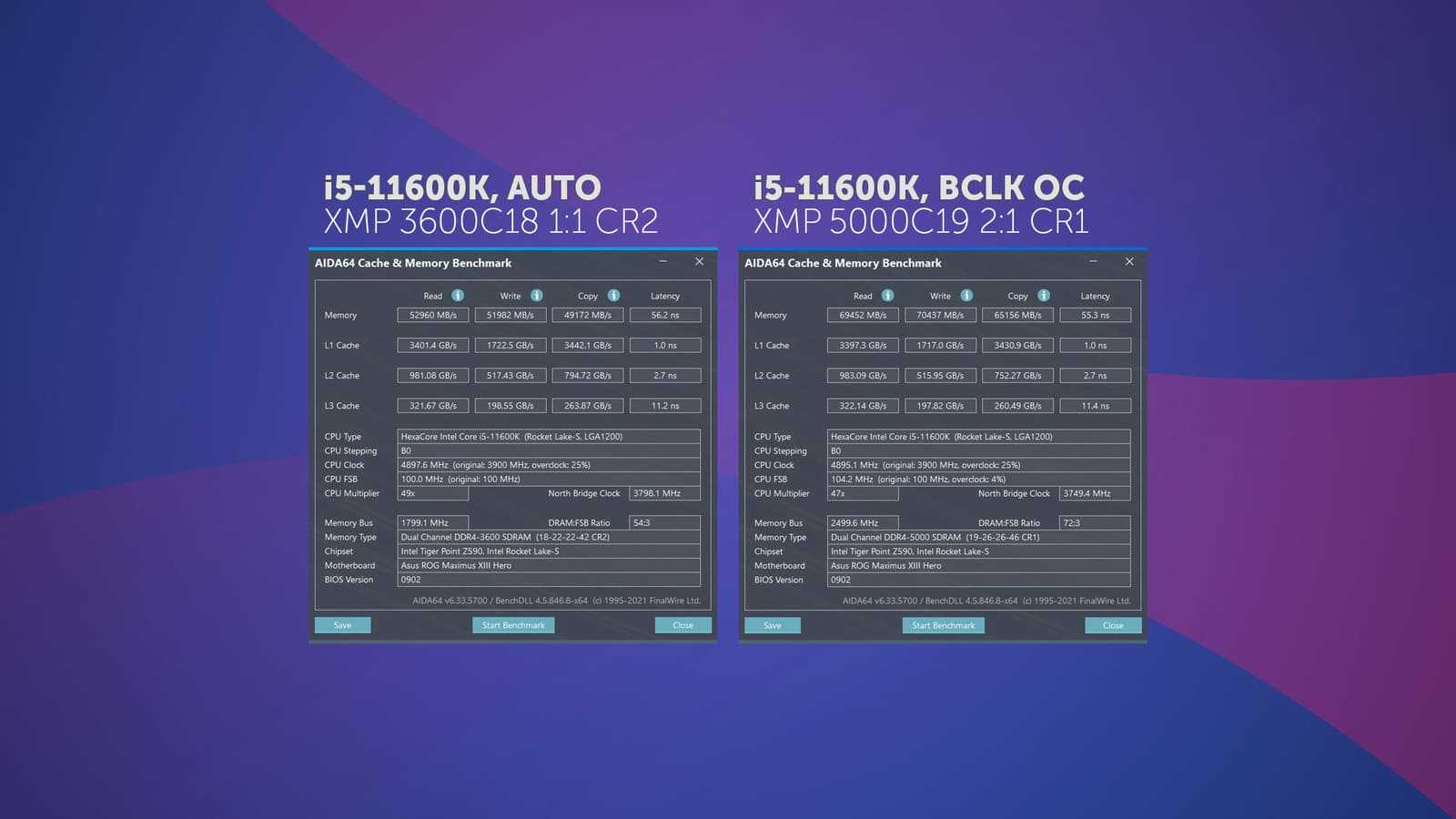Screen dimensions: 1456x819
Task: Select the 52960 MB/s memory read field
Action: pos(433,315)
